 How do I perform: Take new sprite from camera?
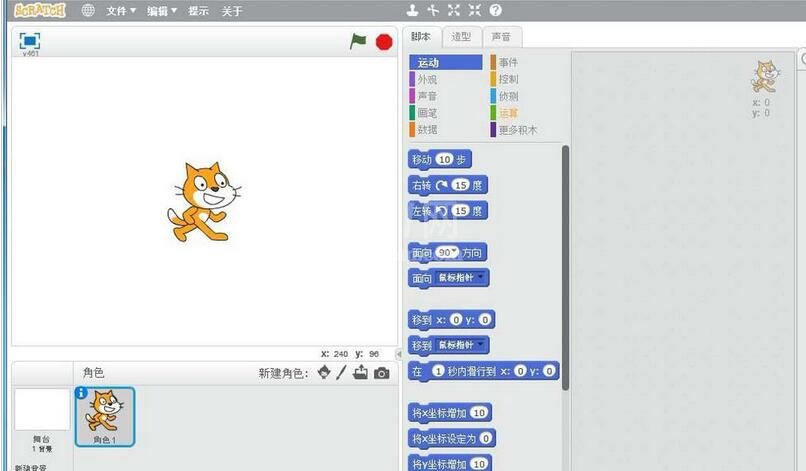(x=381, y=373)
